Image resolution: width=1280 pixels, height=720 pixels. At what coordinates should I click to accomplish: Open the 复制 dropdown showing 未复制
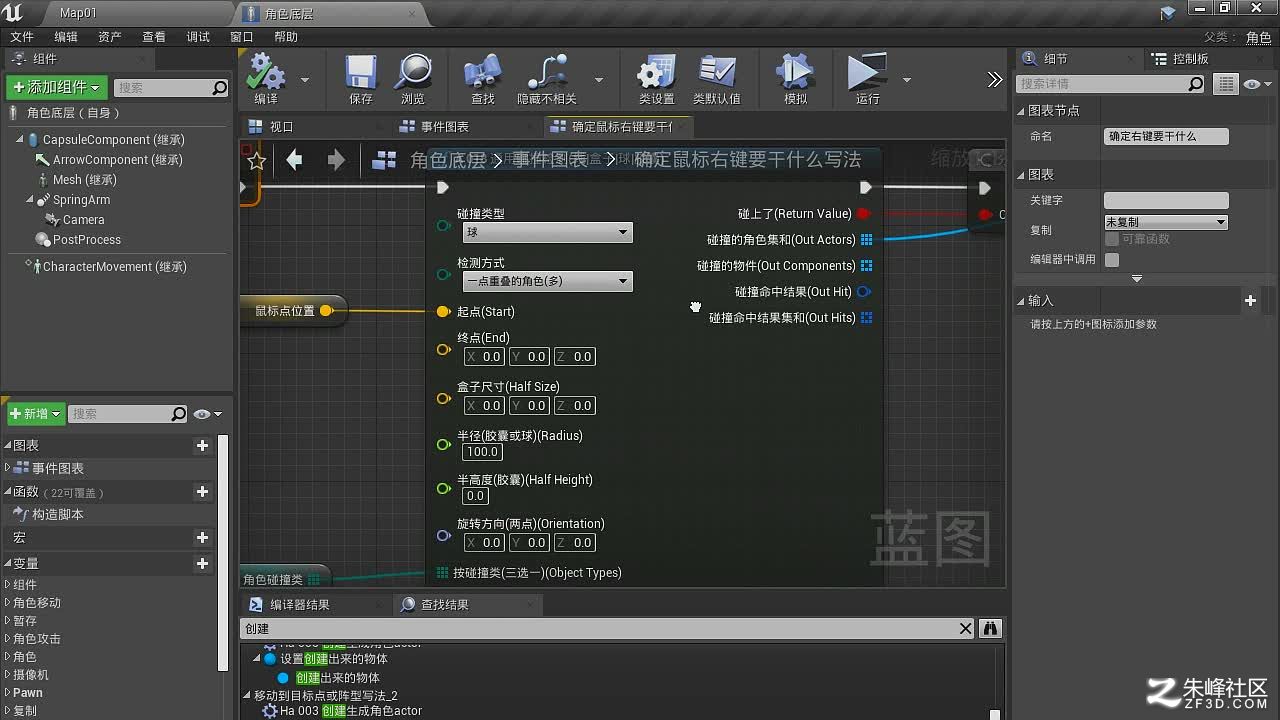click(x=1166, y=222)
